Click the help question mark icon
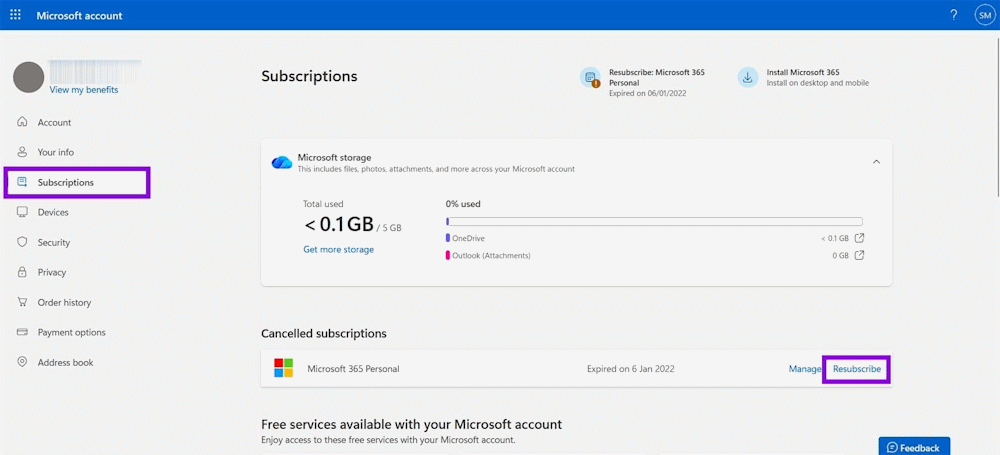1000x455 pixels. point(953,15)
